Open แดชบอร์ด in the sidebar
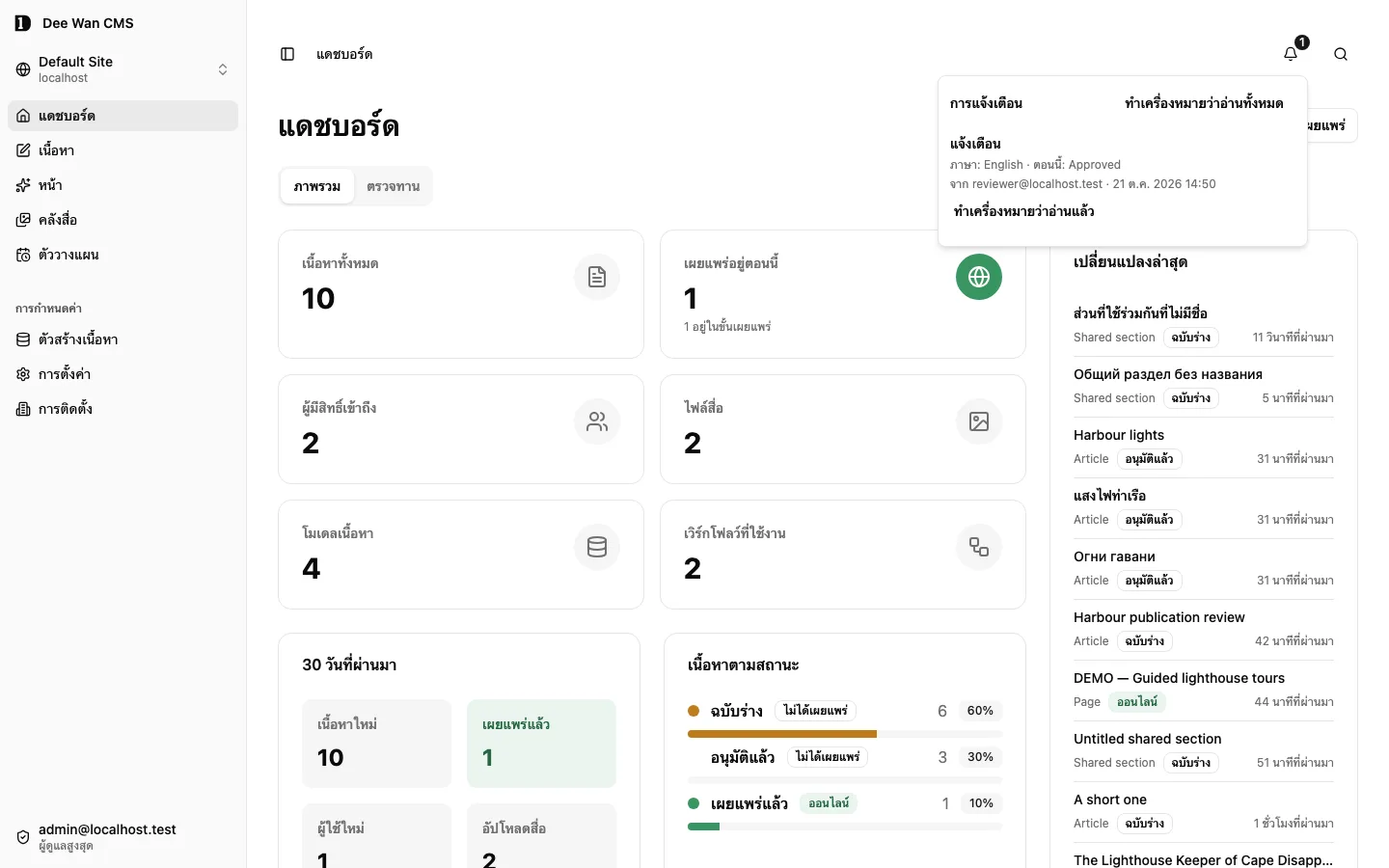The height and width of the screenshot is (868, 1389). pos(123,116)
